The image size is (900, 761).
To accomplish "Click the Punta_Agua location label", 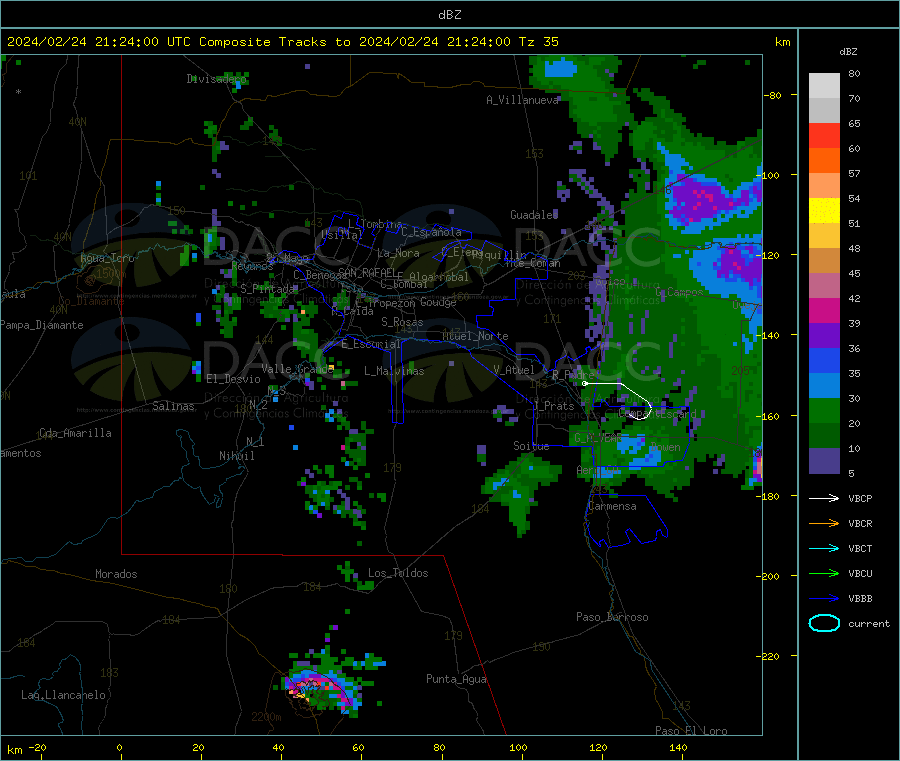I will [x=456, y=679].
